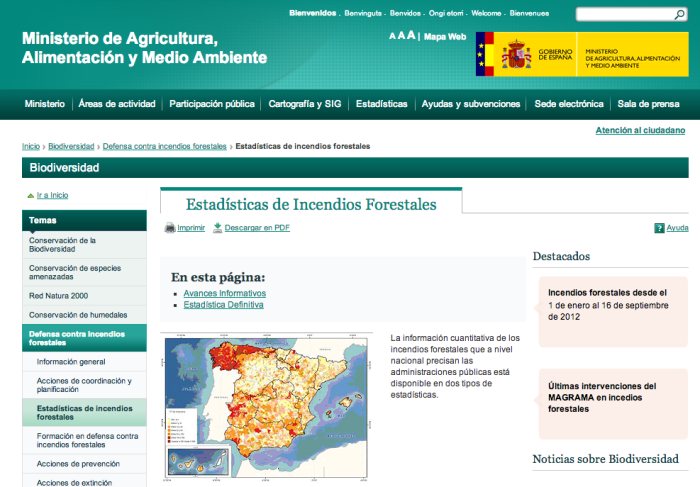700x487 pixels.
Task: Open Cartografía y SIG menu
Action: (x=304, y=104)
